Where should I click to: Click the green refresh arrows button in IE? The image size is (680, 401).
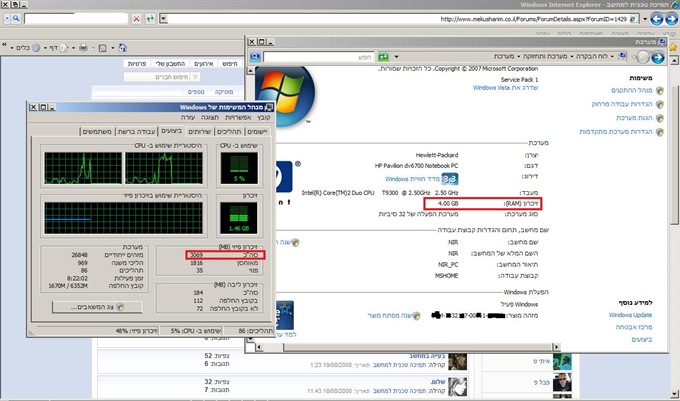pyautogui.click(x=151, y=19)
